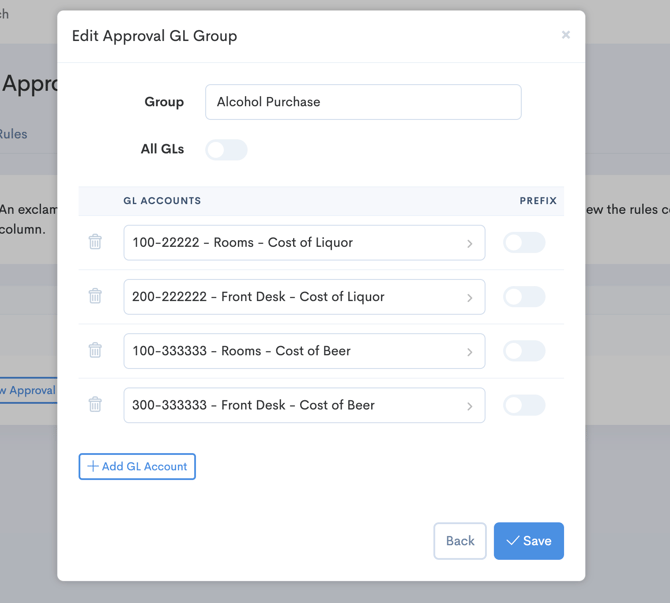
Task: Delete the 100-22222 Rooms Cost of Liquor row
Action: click(95, 242)
